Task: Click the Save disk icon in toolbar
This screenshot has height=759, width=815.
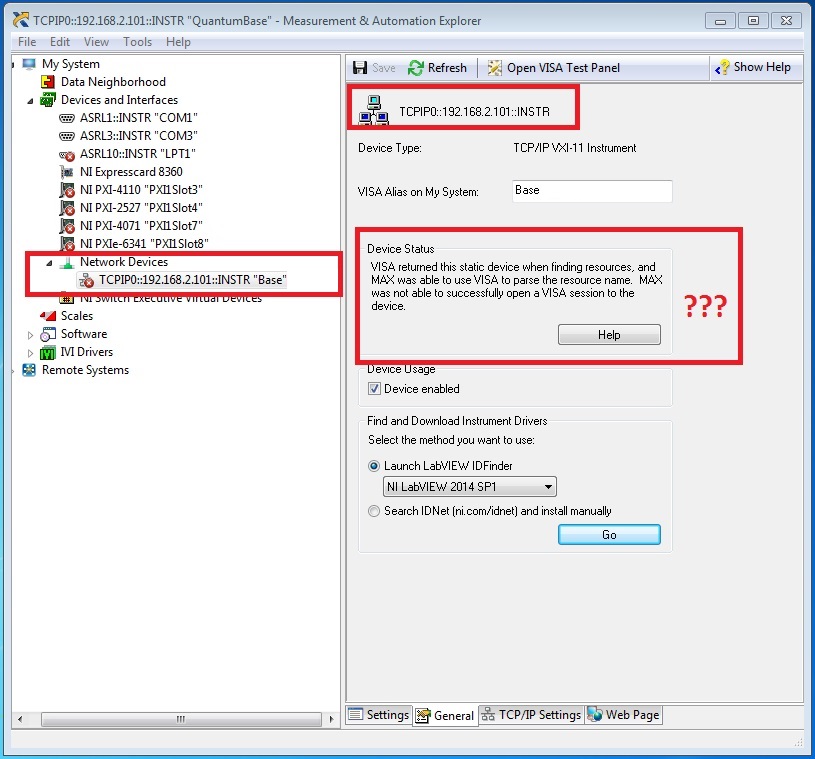Action: 360,68
